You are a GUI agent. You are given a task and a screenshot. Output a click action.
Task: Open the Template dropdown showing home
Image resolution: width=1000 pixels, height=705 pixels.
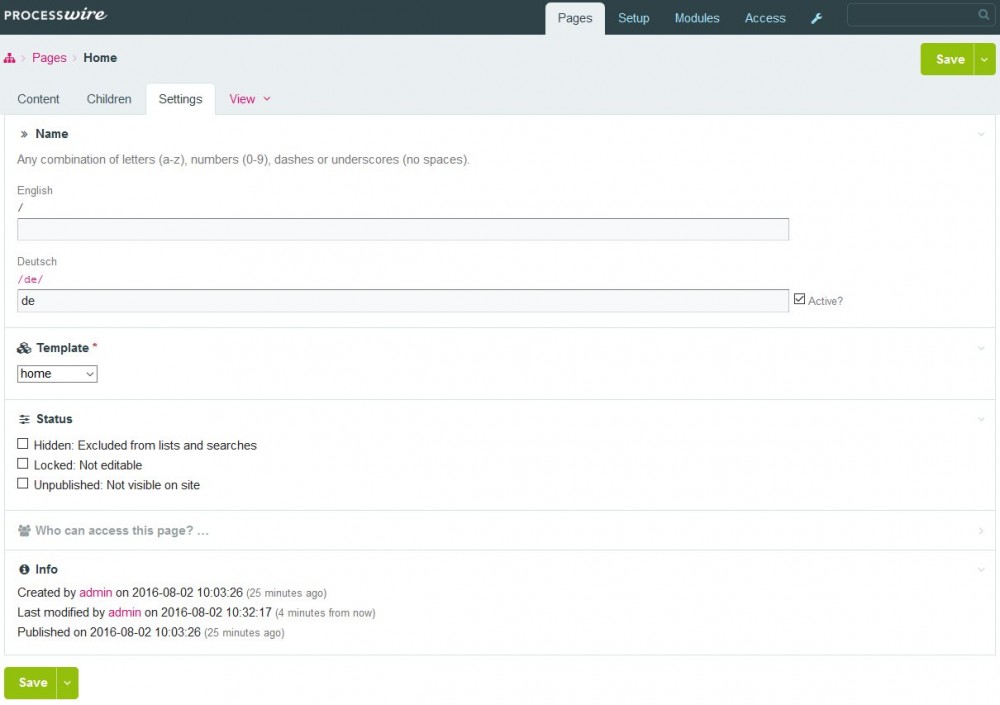[x=57, y=373]
